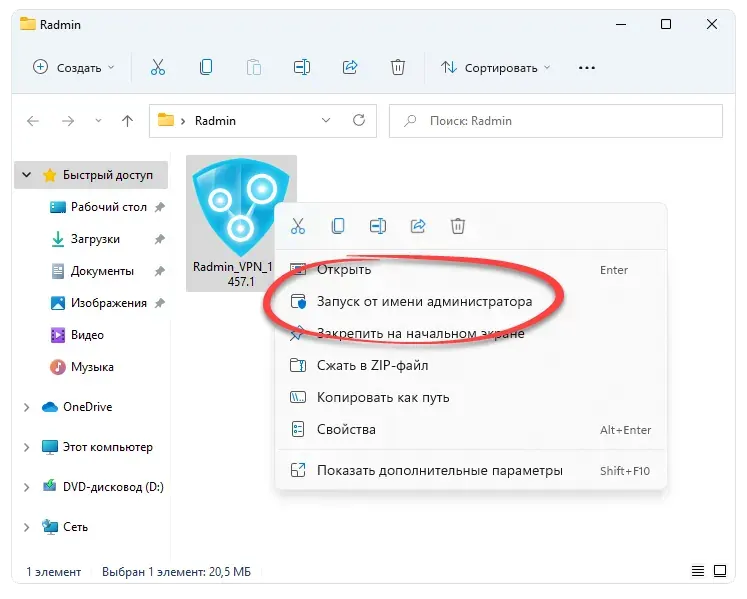
Task: Click the Copy icon in the Explorer toolbar
Action: pyautogui.click(x=206, y=67)
